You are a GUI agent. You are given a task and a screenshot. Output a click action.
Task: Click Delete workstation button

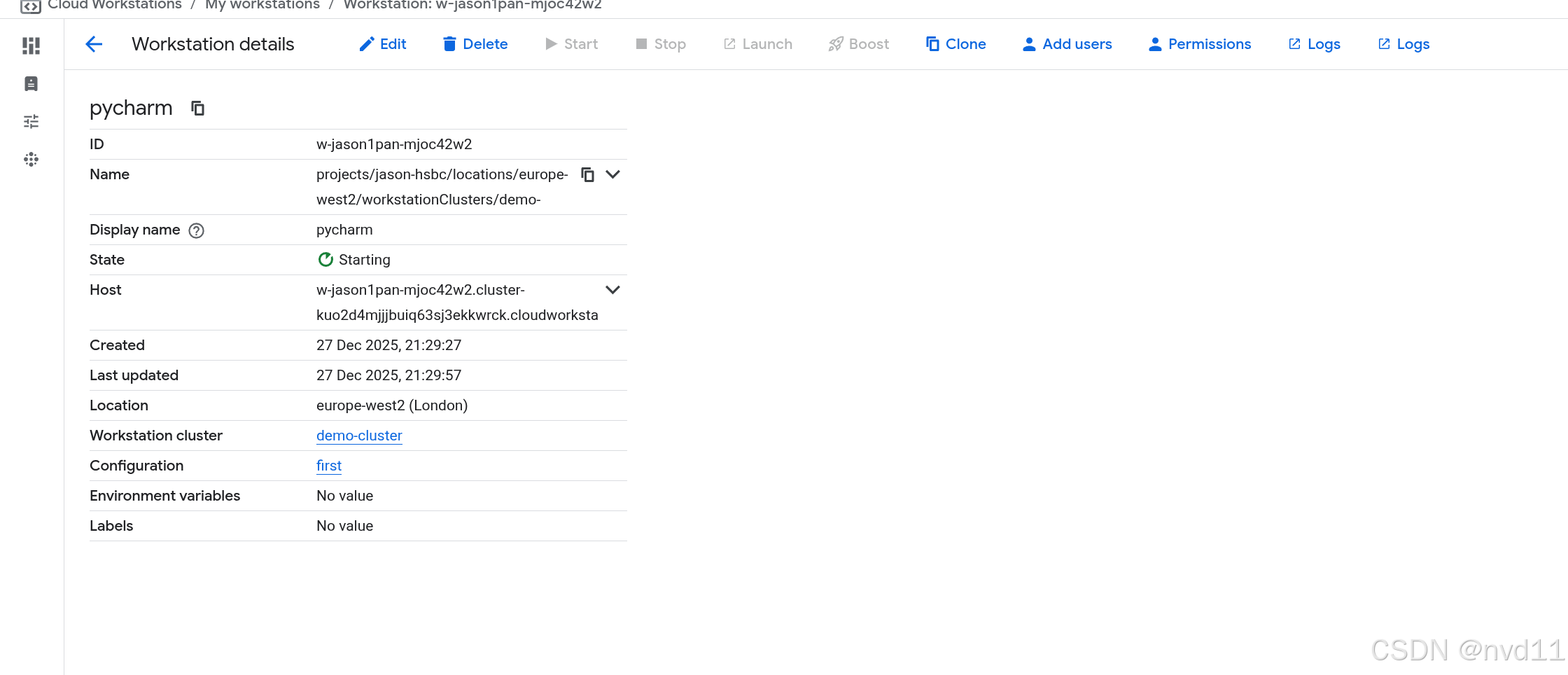(x=475, y=44)
